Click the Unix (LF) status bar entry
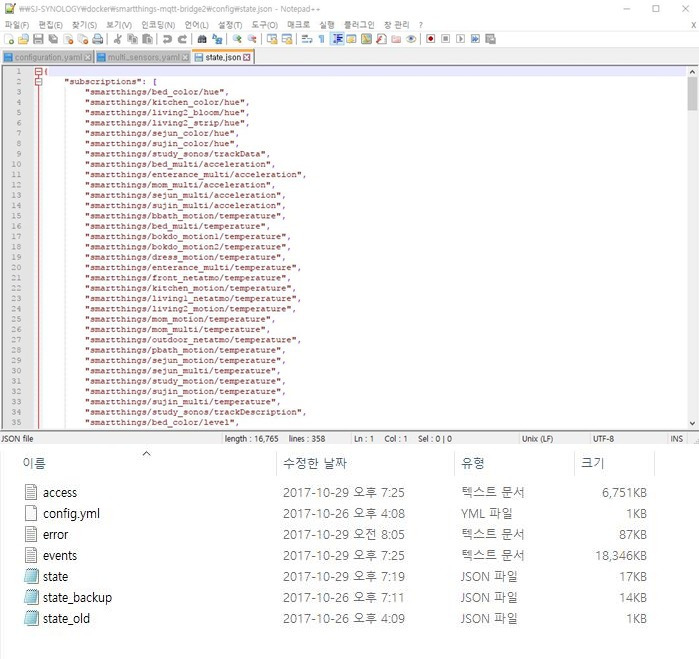 pos(537,439)
